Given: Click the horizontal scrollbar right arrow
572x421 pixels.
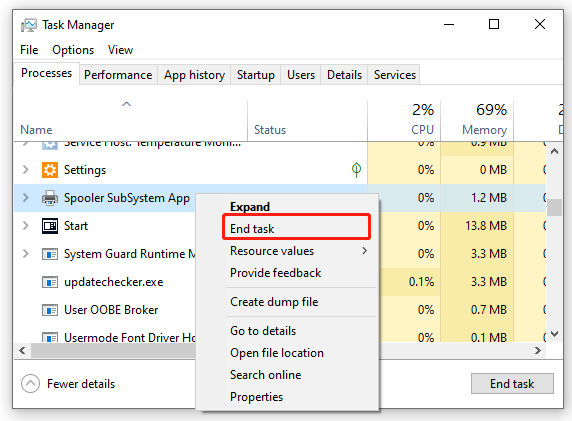Looking at the screenshot, I should coord(538,351).
